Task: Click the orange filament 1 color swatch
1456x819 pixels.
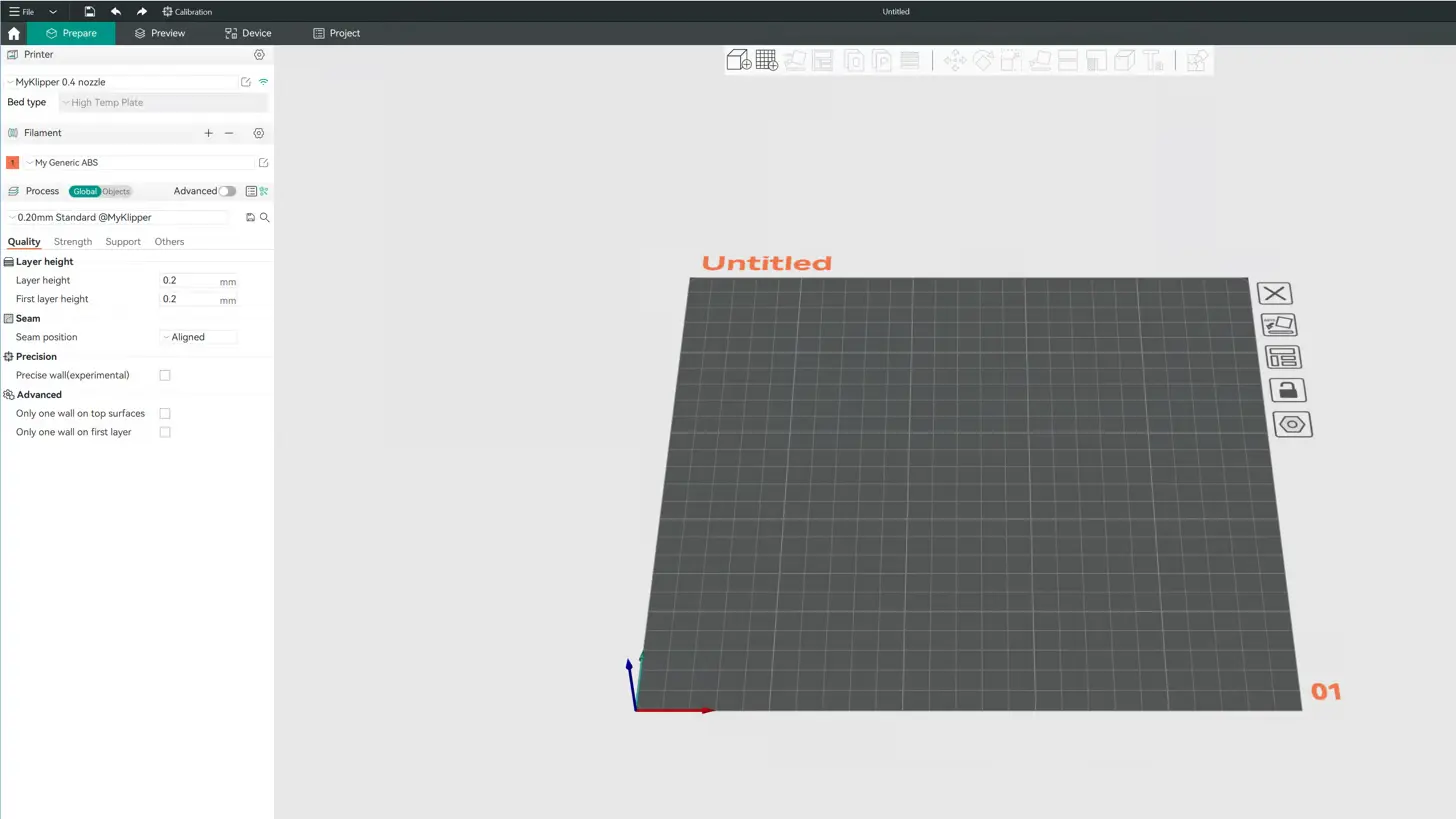Action: 12,162
